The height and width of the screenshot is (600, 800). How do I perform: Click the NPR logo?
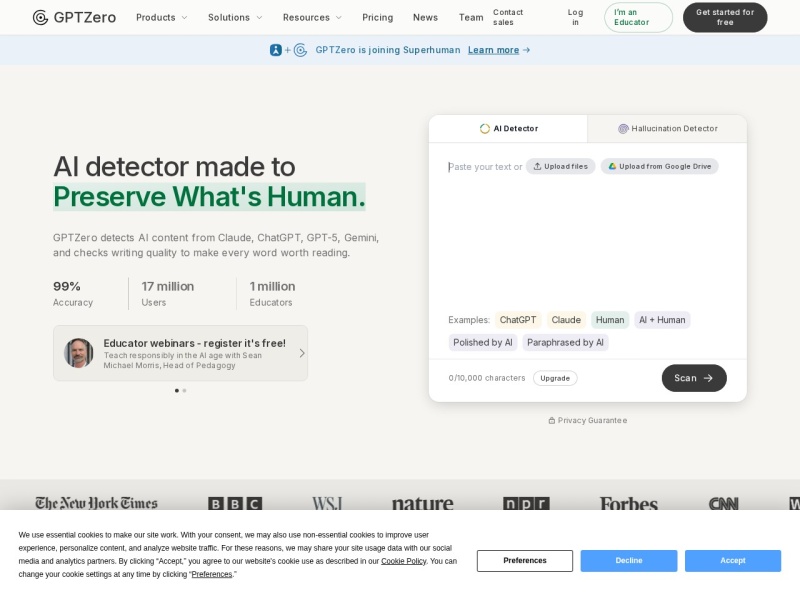click(x=526, y=504)
